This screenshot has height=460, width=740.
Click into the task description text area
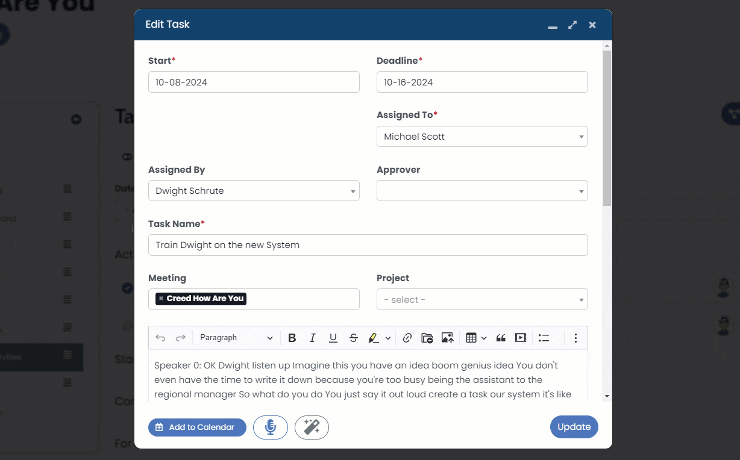coord(368,377)
